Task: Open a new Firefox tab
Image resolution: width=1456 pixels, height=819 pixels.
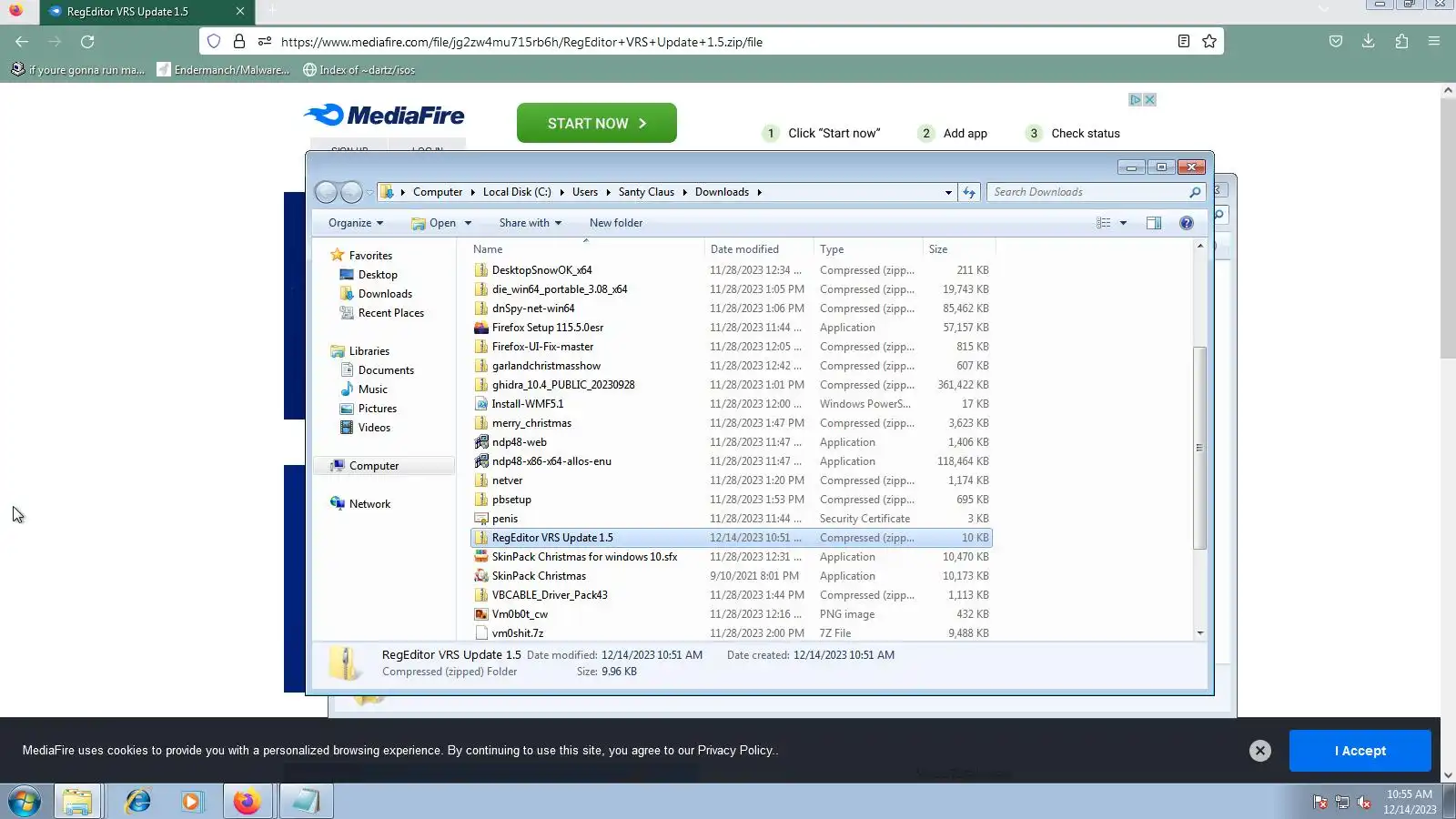Action: (x=272, y=11)
